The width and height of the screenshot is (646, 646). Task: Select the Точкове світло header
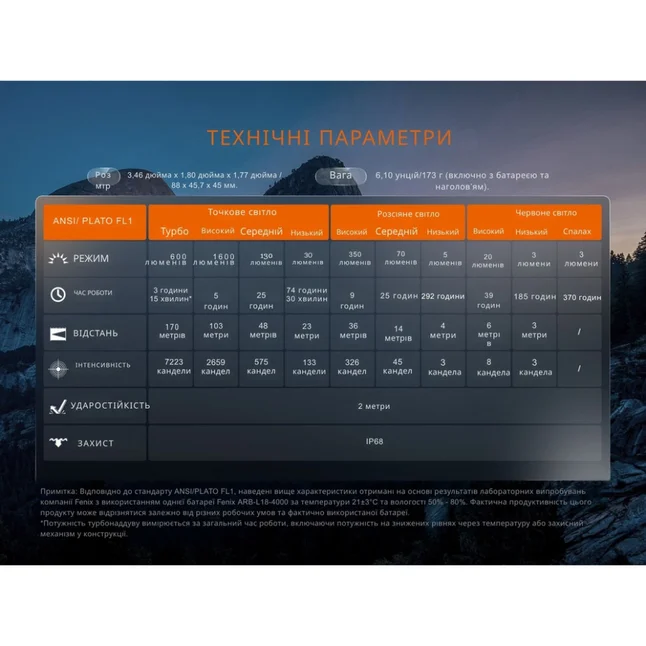tap(242, 212)
